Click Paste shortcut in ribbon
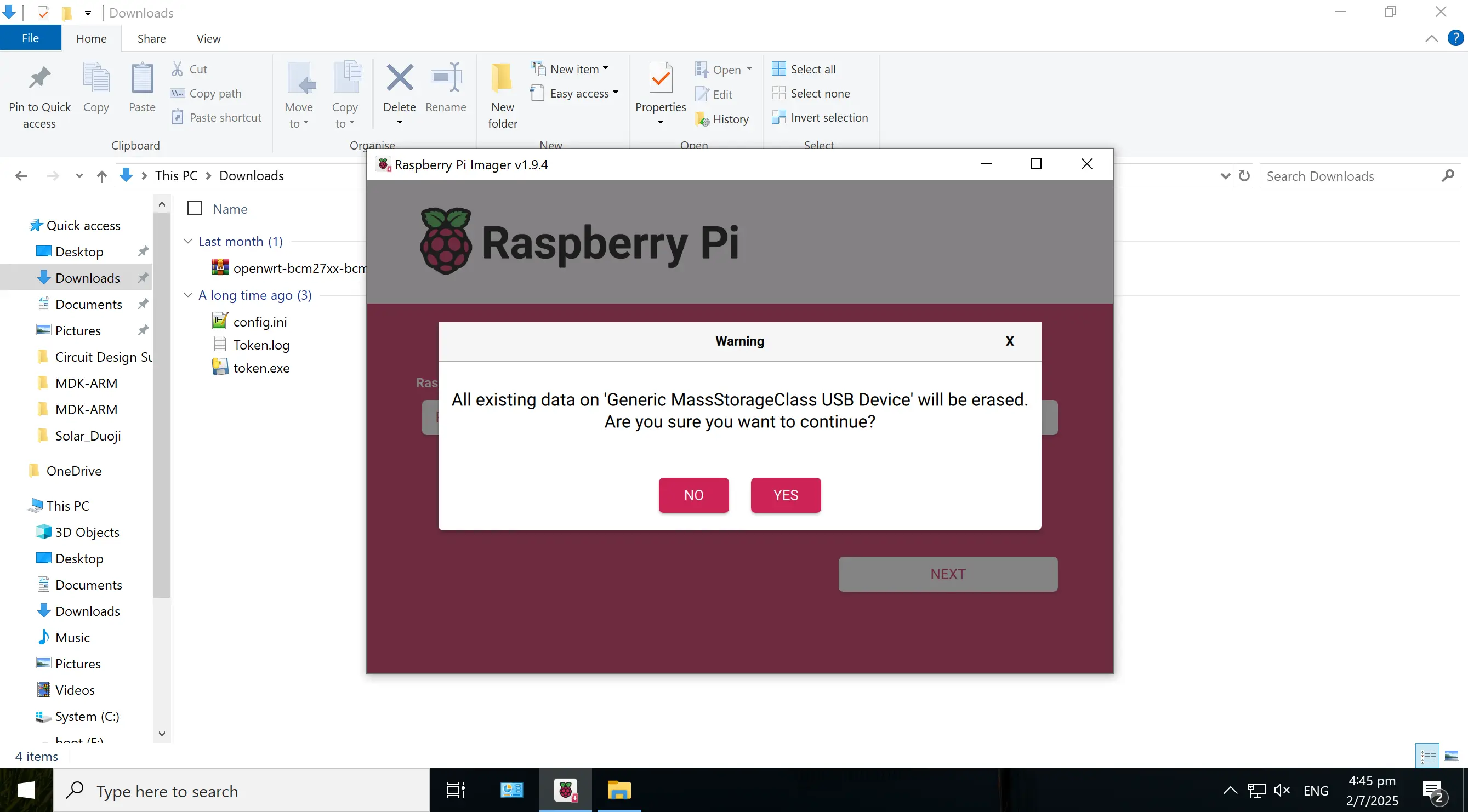1468x812 pixels. tap(217, 117)
